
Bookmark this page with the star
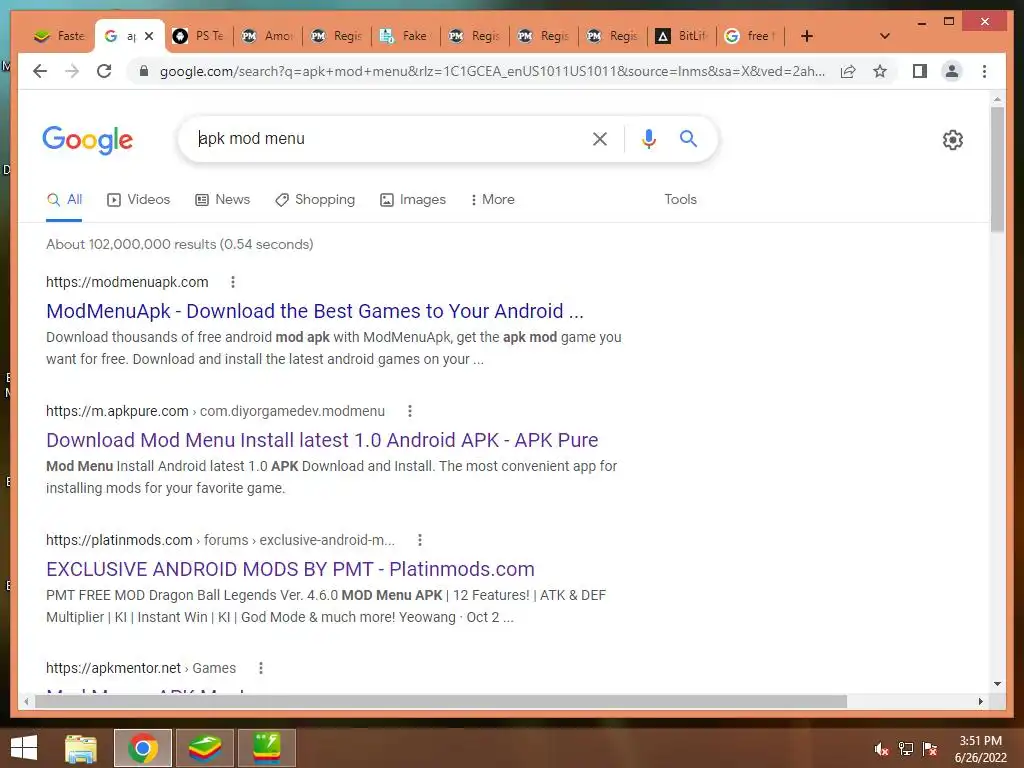click(x=880, y=71)
